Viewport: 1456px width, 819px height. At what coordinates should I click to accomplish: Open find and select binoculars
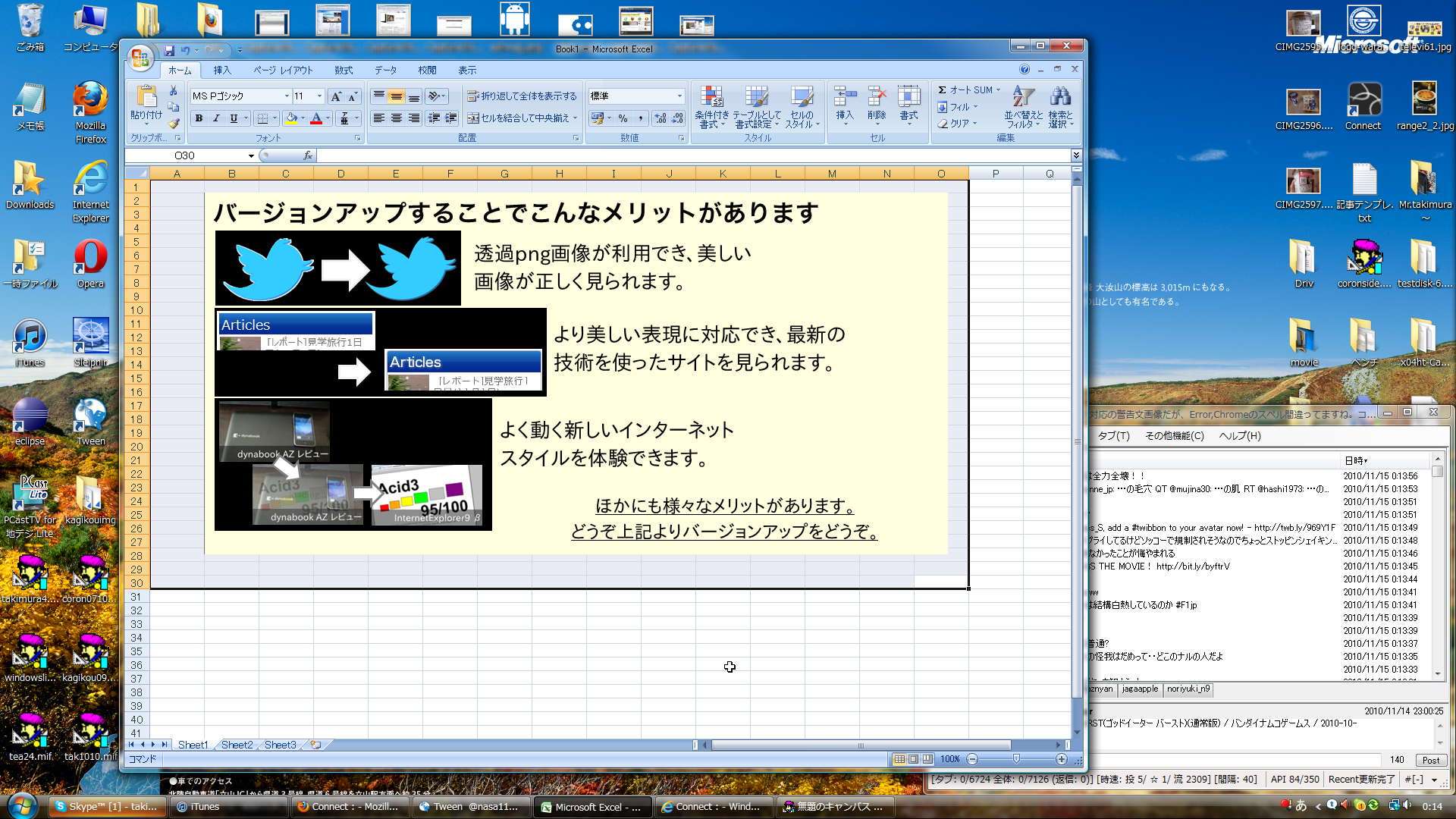tap(1060, 106)
